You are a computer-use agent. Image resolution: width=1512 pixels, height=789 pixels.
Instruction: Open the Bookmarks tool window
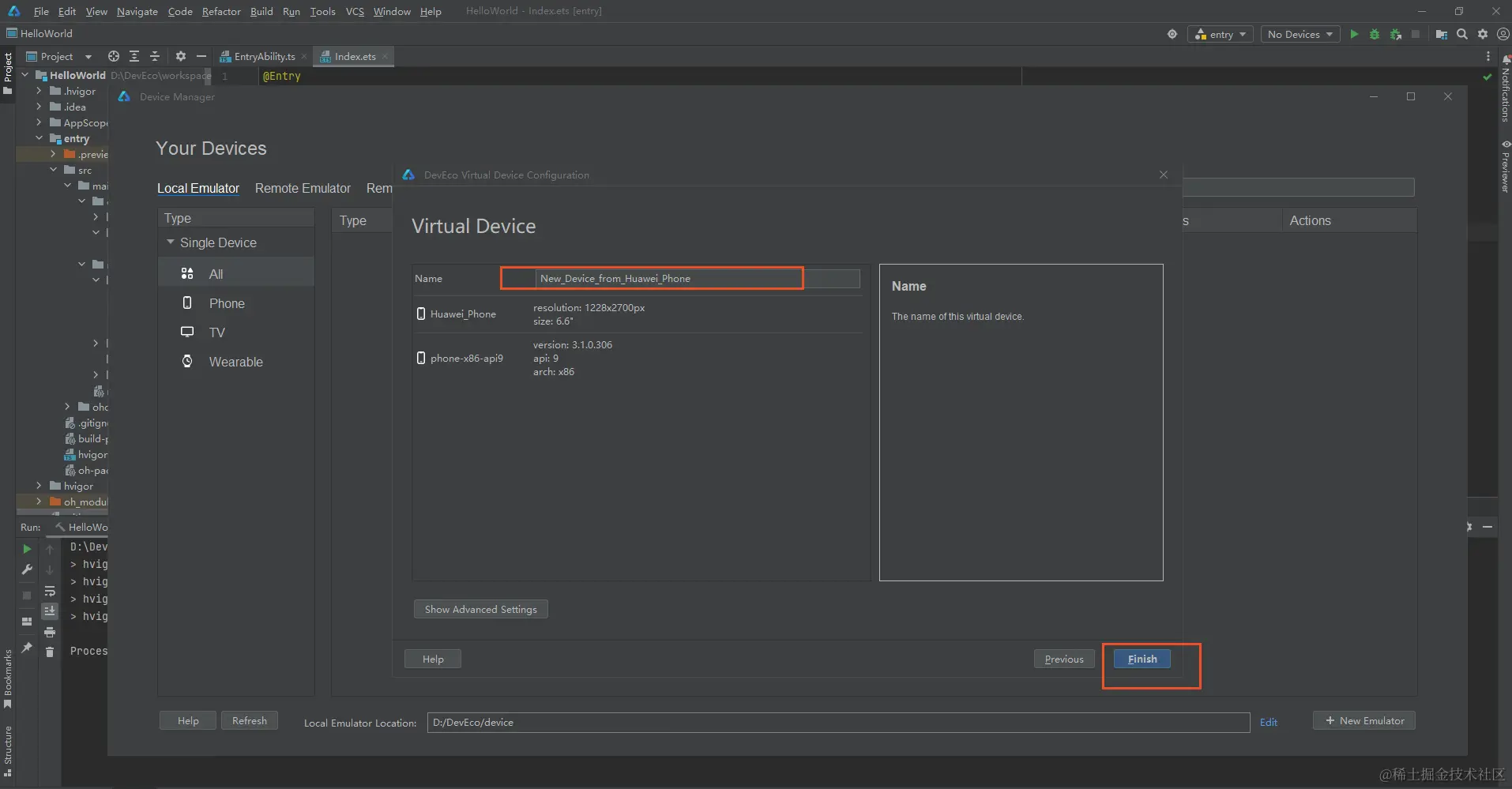tap(8, 678)
